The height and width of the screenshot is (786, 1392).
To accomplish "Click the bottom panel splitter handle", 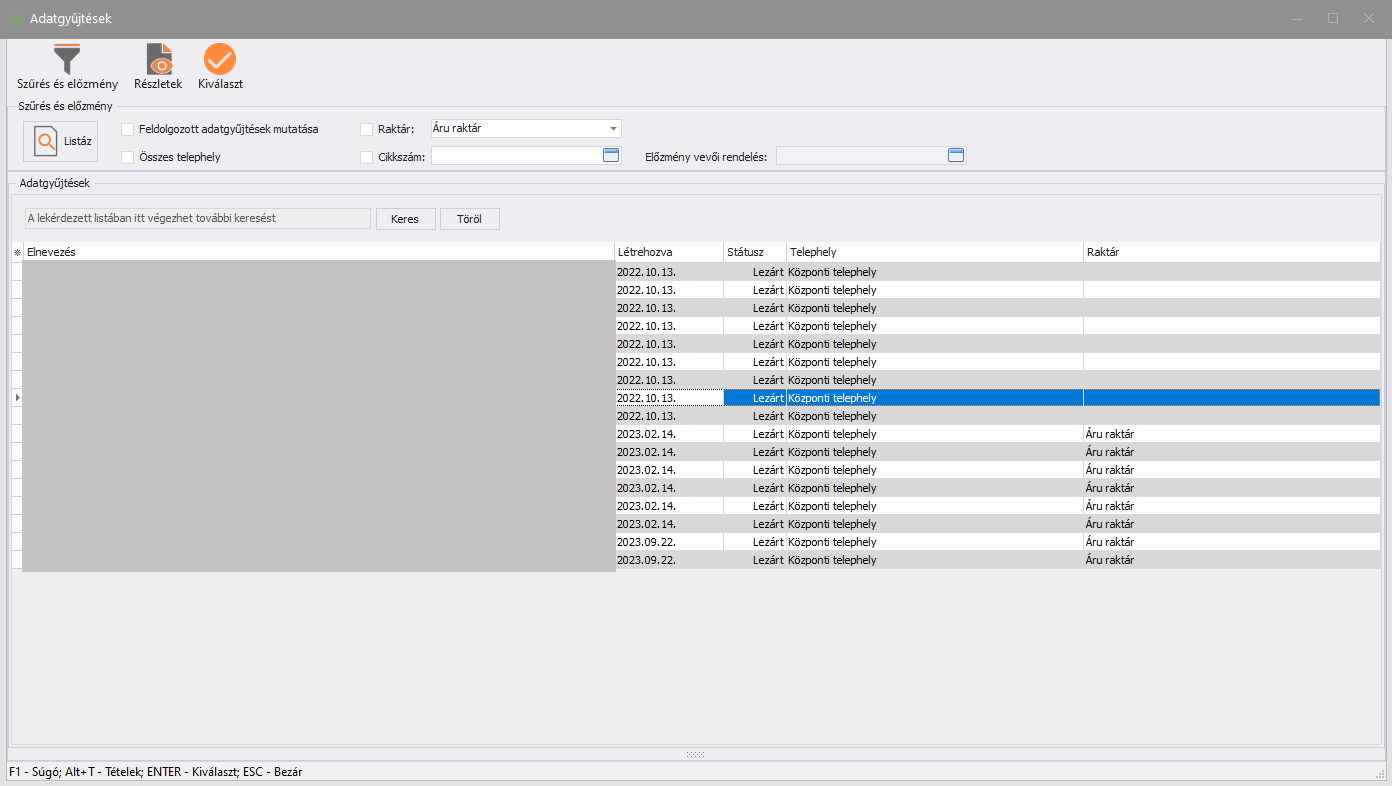I will point(696,754).
